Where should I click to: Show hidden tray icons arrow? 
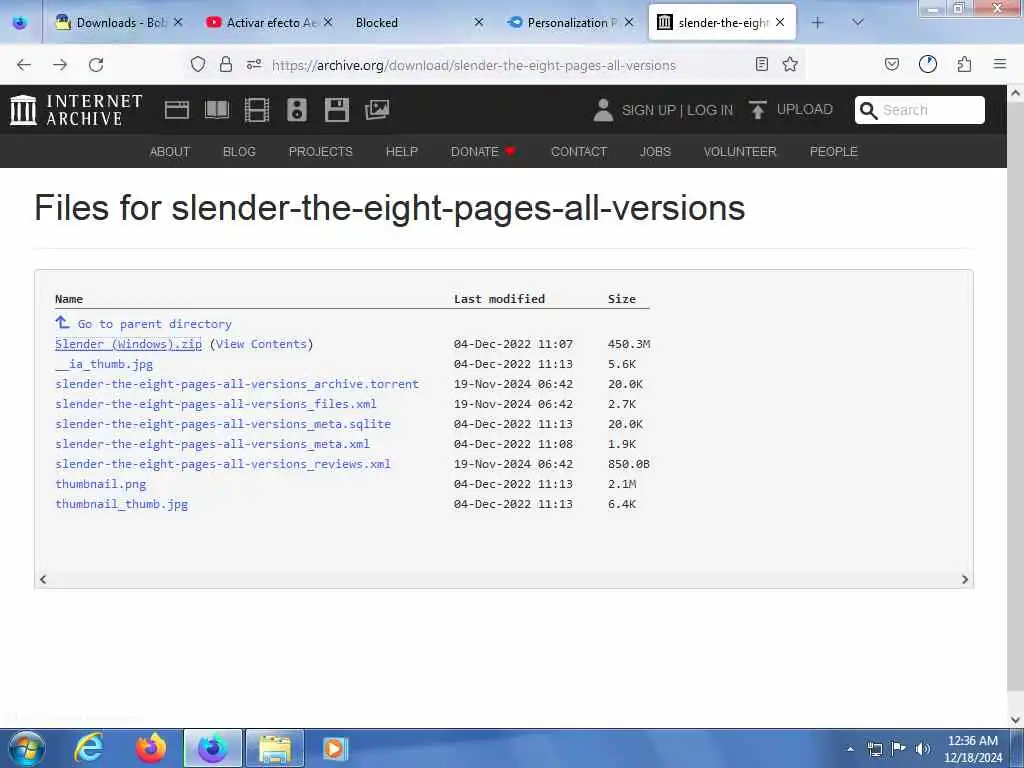click(850, 749)
